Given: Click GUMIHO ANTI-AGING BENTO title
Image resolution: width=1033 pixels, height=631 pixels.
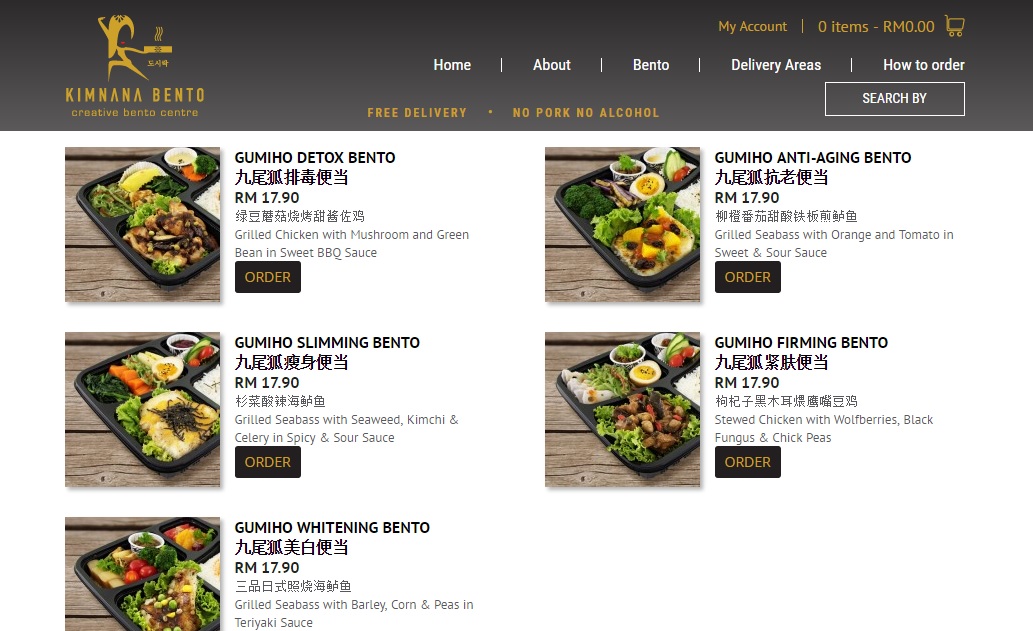Looking at the screenshot, I should 813,157.
